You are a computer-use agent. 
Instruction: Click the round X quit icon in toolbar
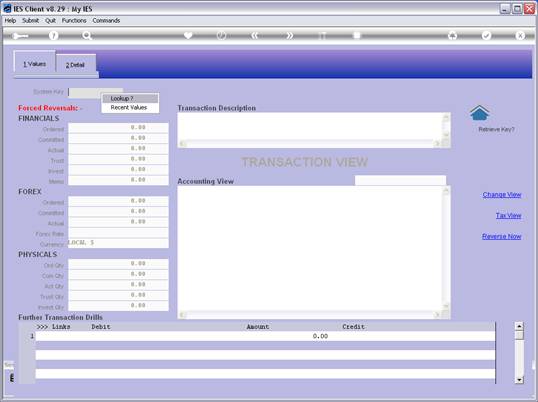click(x=520, y=35)
